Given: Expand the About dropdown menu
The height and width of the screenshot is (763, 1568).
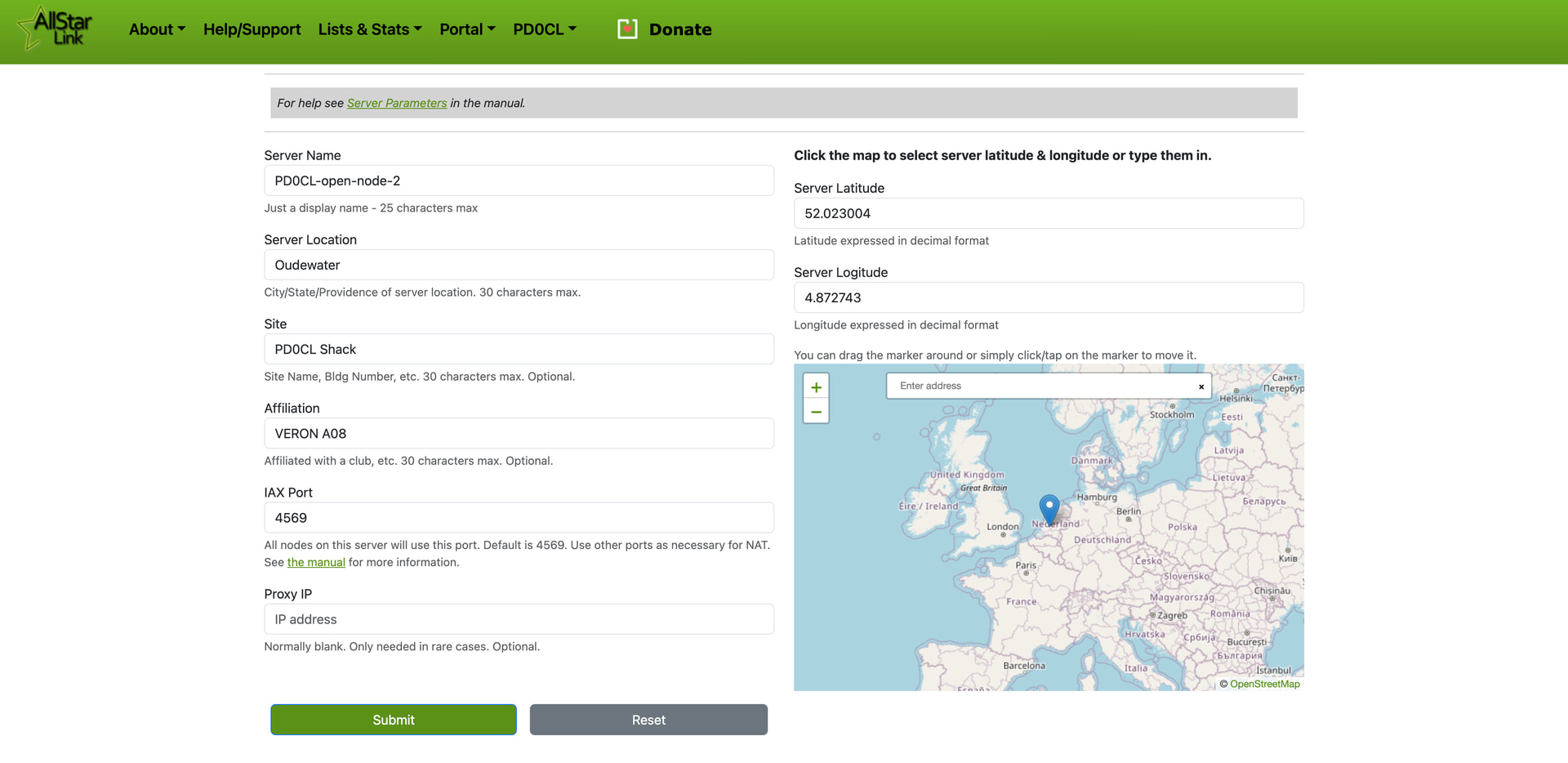Looking at the screenshot, I should (x=157, y=29).
